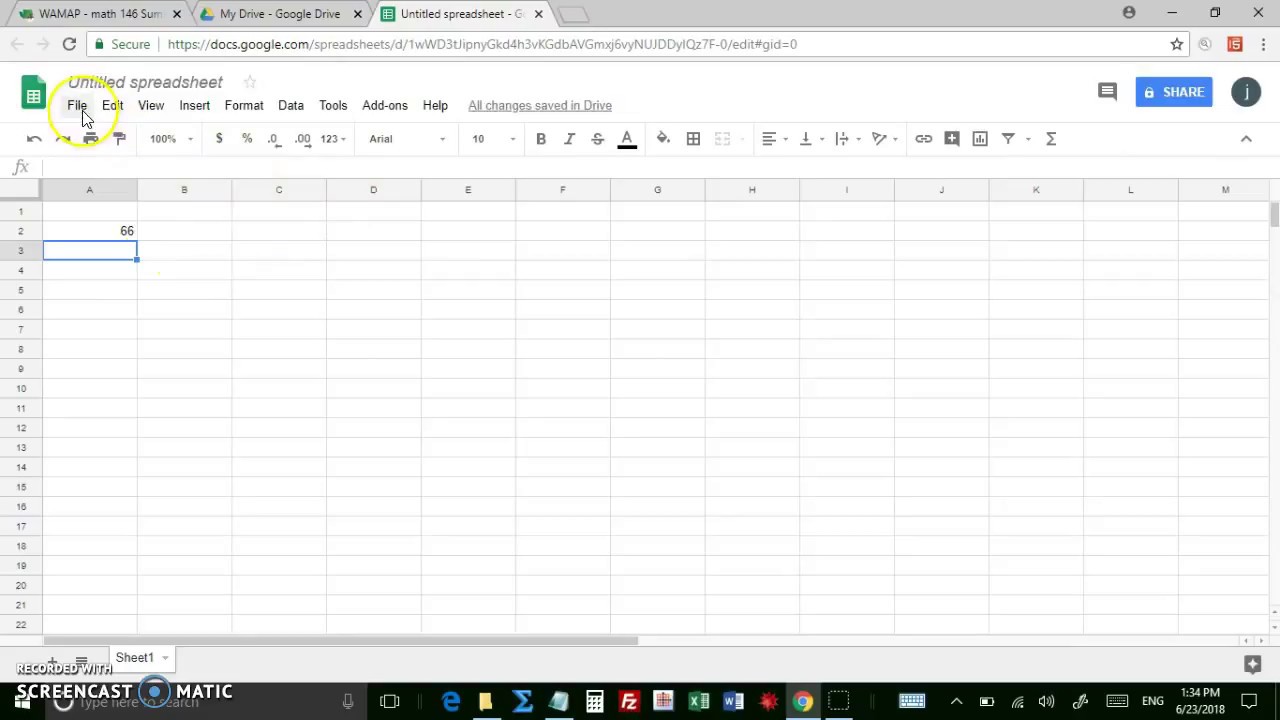Screen dimensions: 1280x720
Task: Select the Paint format tool
Action: click(119, 139)
